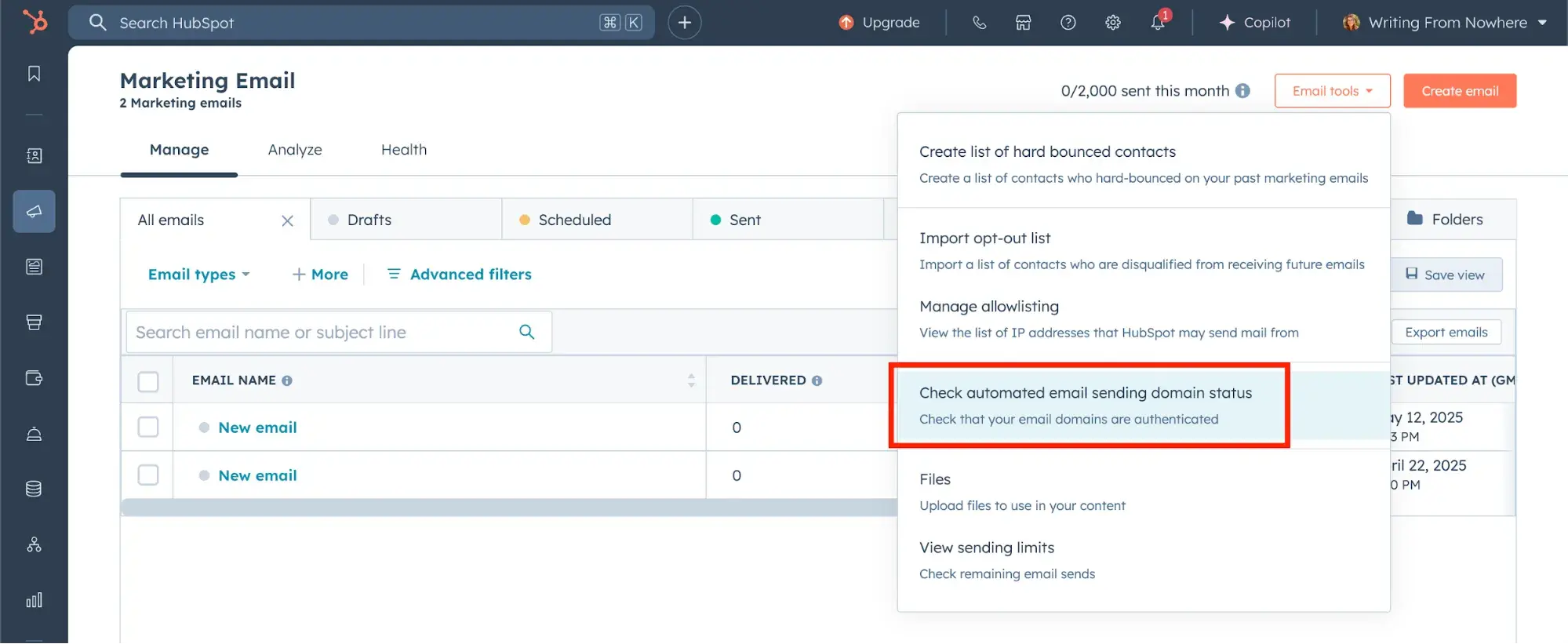1568x644 pixels.
Task: Choose Create list of hard bounced contacts
Action: (x=1144, y=164)
